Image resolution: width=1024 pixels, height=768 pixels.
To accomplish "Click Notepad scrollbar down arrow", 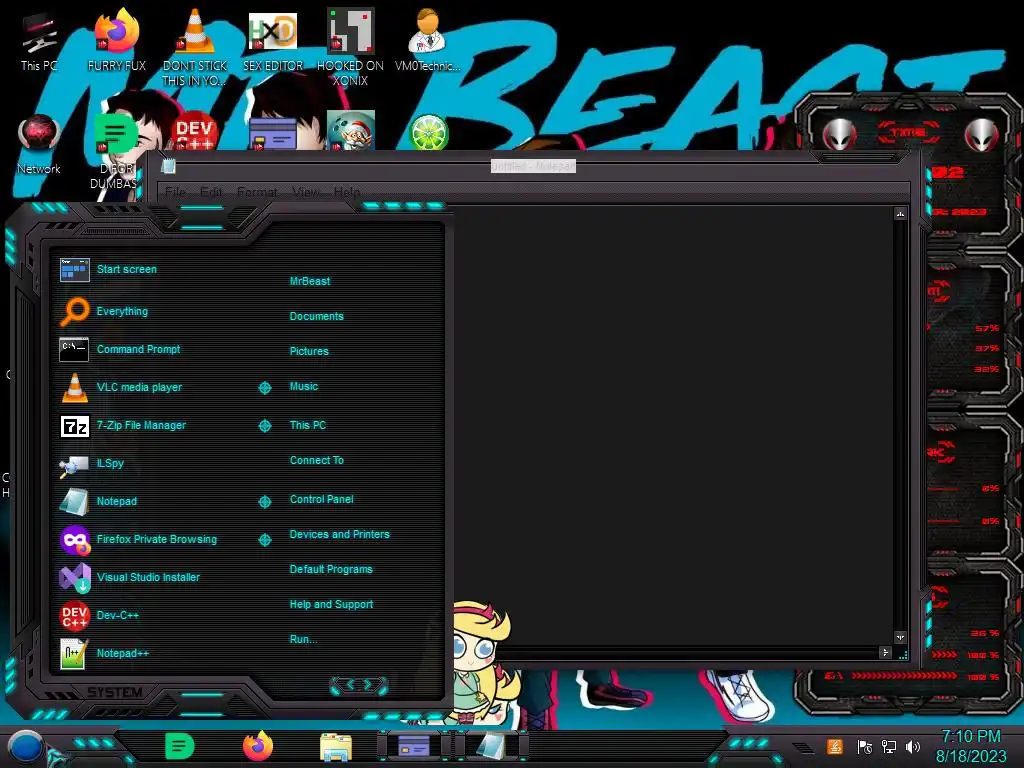I will point(901,637).
